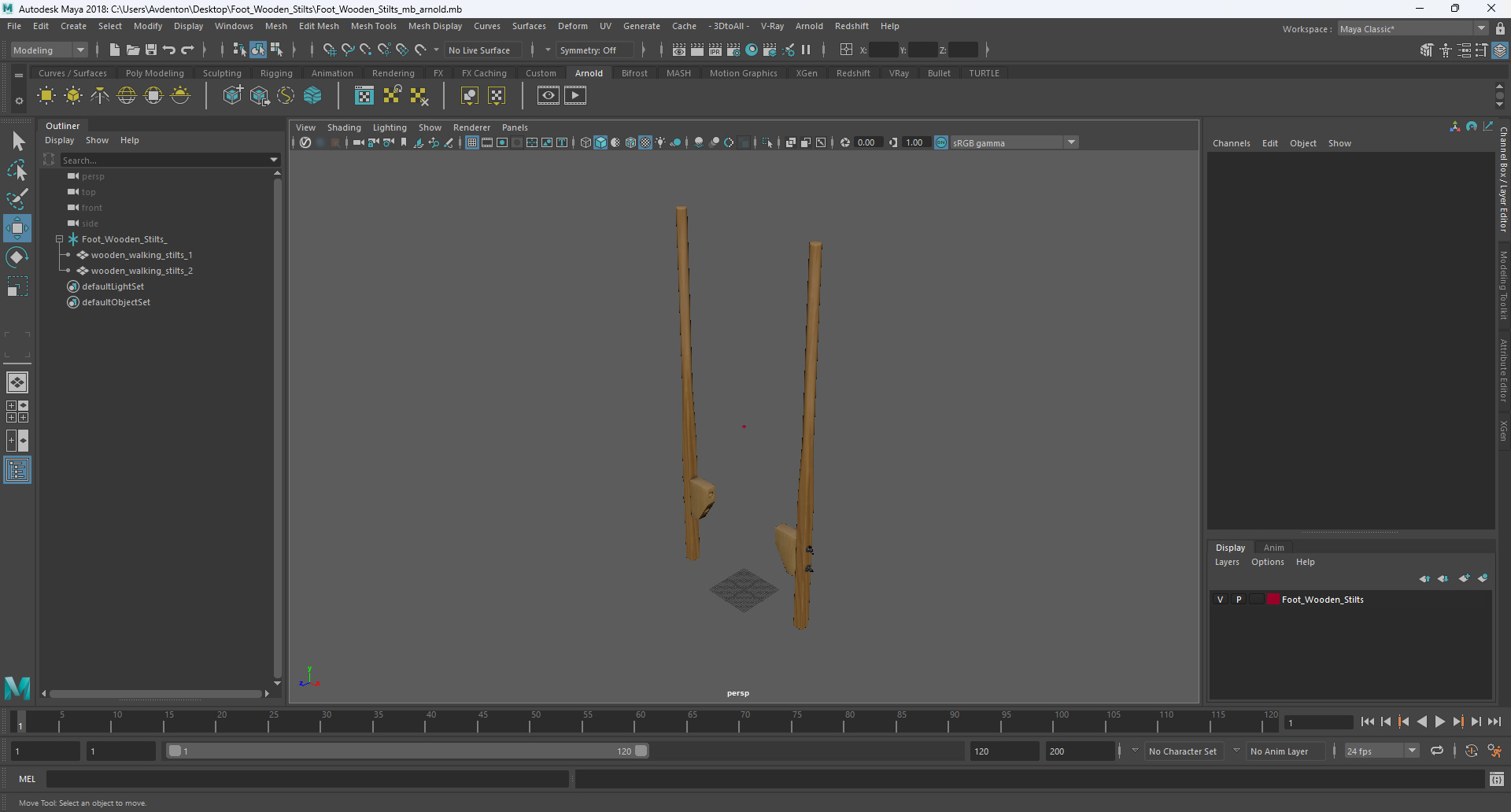Image resolution: width=1511 pixels, height=812 pixels.
Task: Switch to the Poly Modeling shelf tab
Action: [x=155, y=73]
